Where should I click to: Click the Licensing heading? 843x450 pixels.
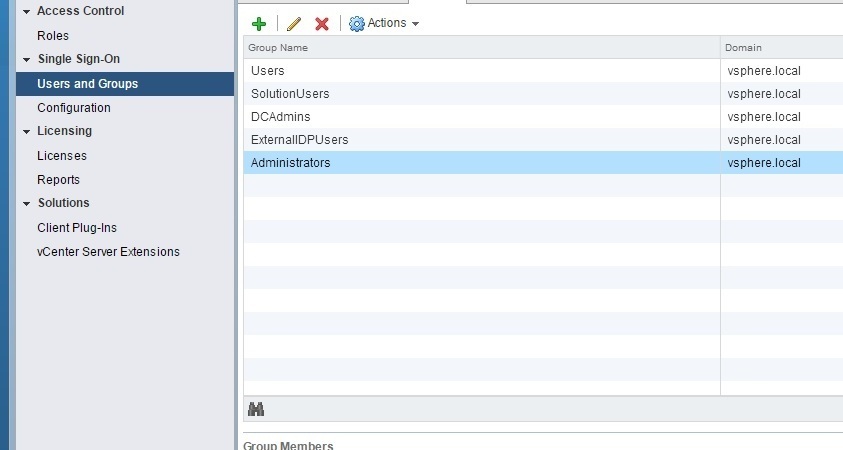click(65, 131)
